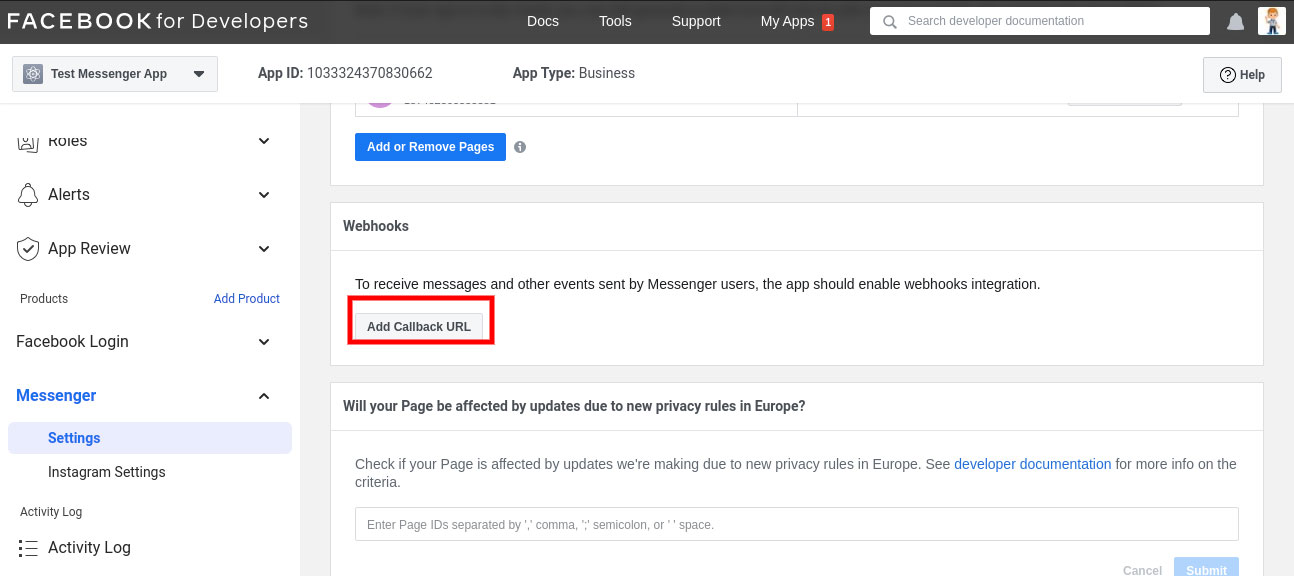Click the privacy rules in Europe heading
Screen dimensions: 1294x576
click(x=574, y=406)
